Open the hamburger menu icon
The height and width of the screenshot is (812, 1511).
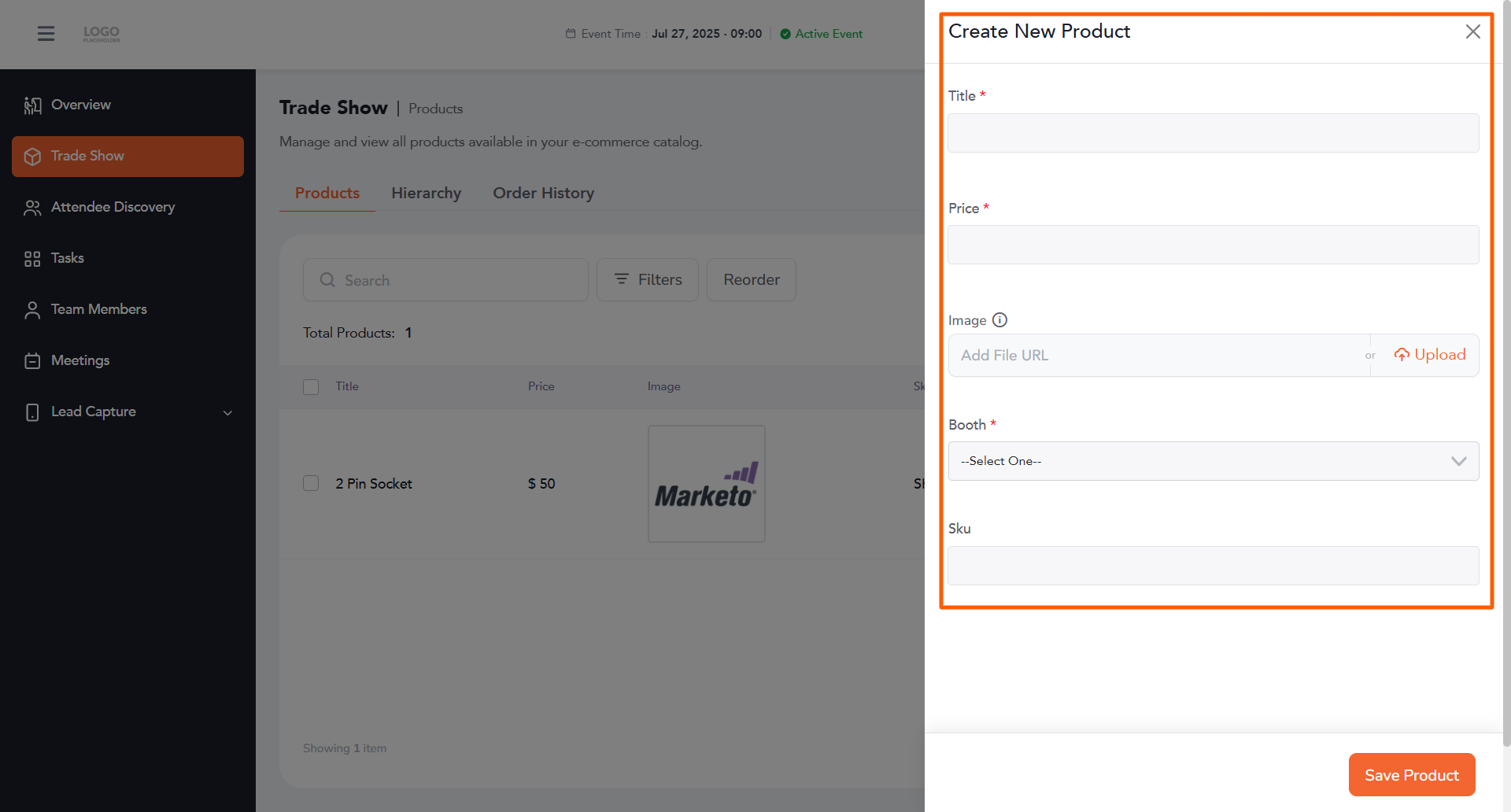(46, 33)
